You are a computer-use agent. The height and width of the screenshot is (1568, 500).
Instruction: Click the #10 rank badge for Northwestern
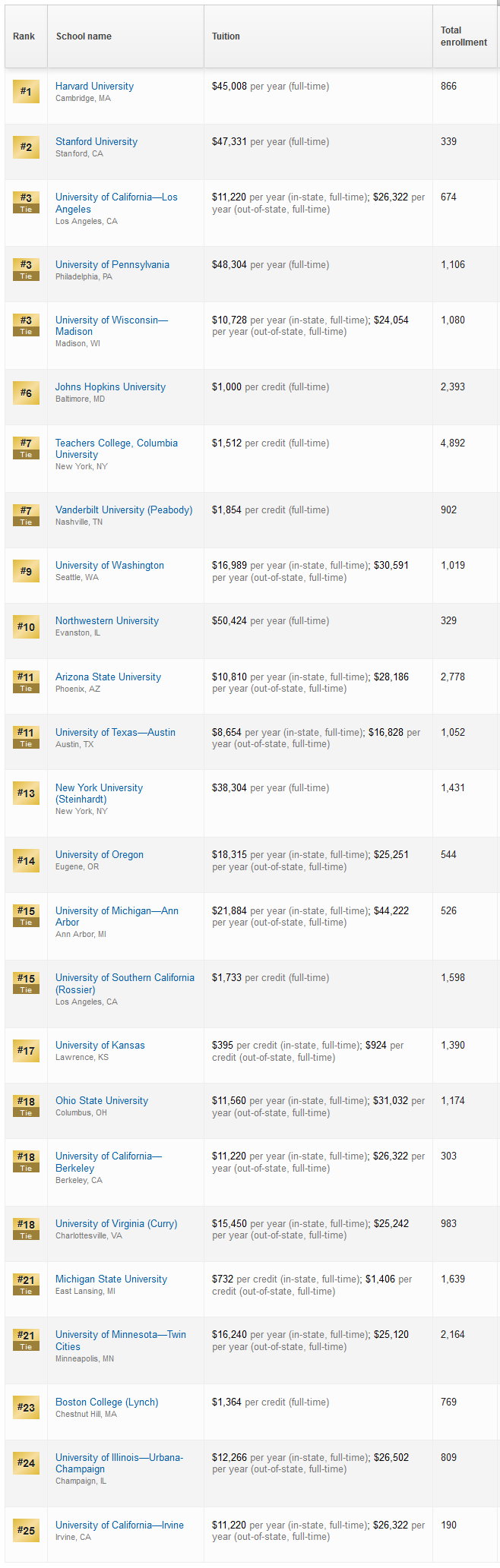pos(26,626)
